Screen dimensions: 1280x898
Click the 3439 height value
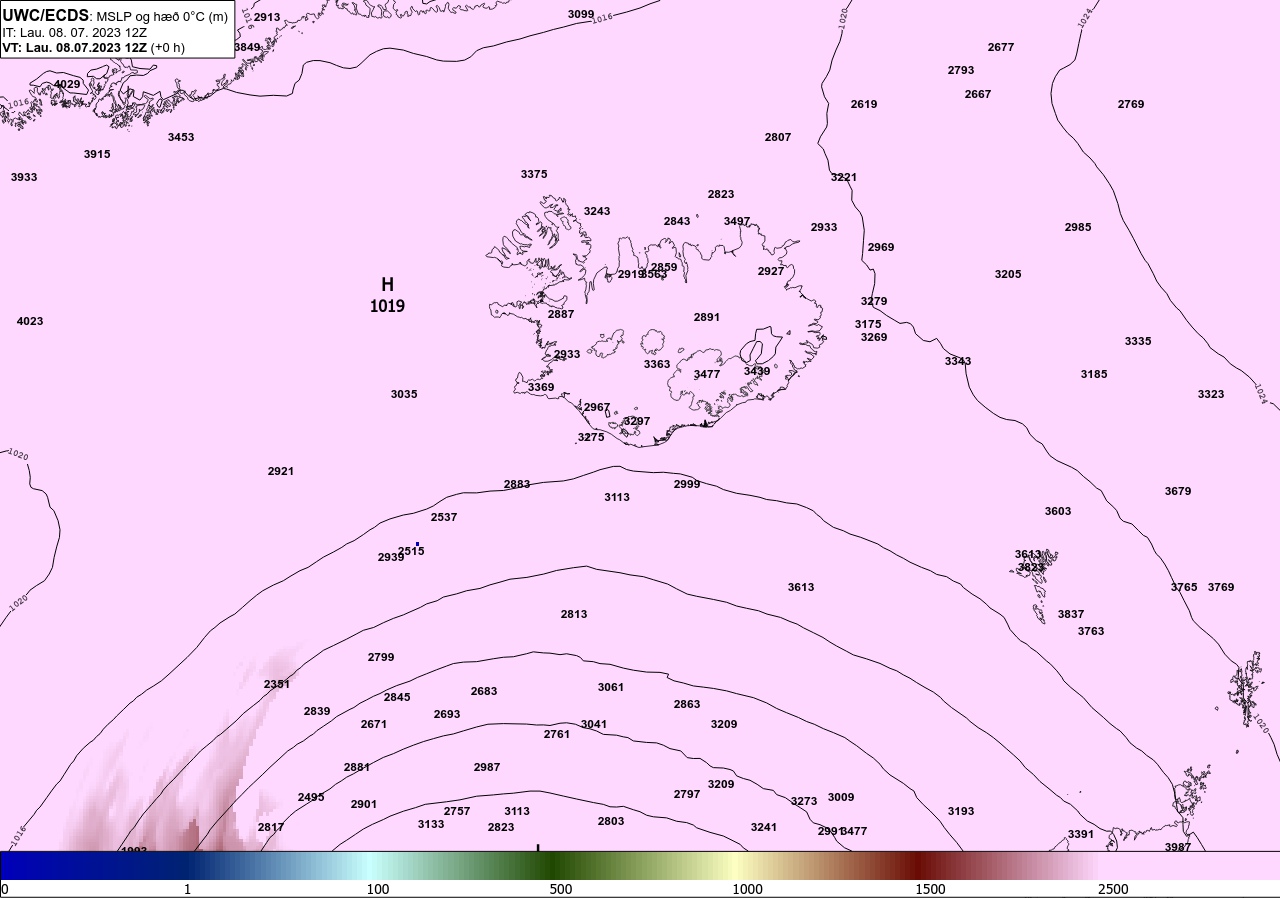[x=757, y=371]
